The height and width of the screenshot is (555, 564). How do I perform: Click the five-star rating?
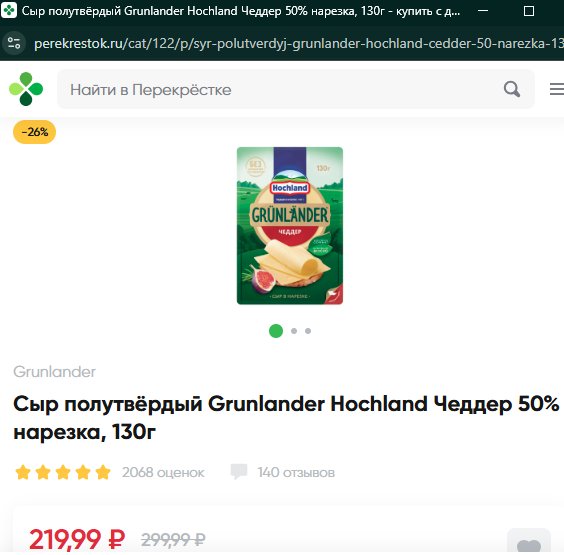63,472
